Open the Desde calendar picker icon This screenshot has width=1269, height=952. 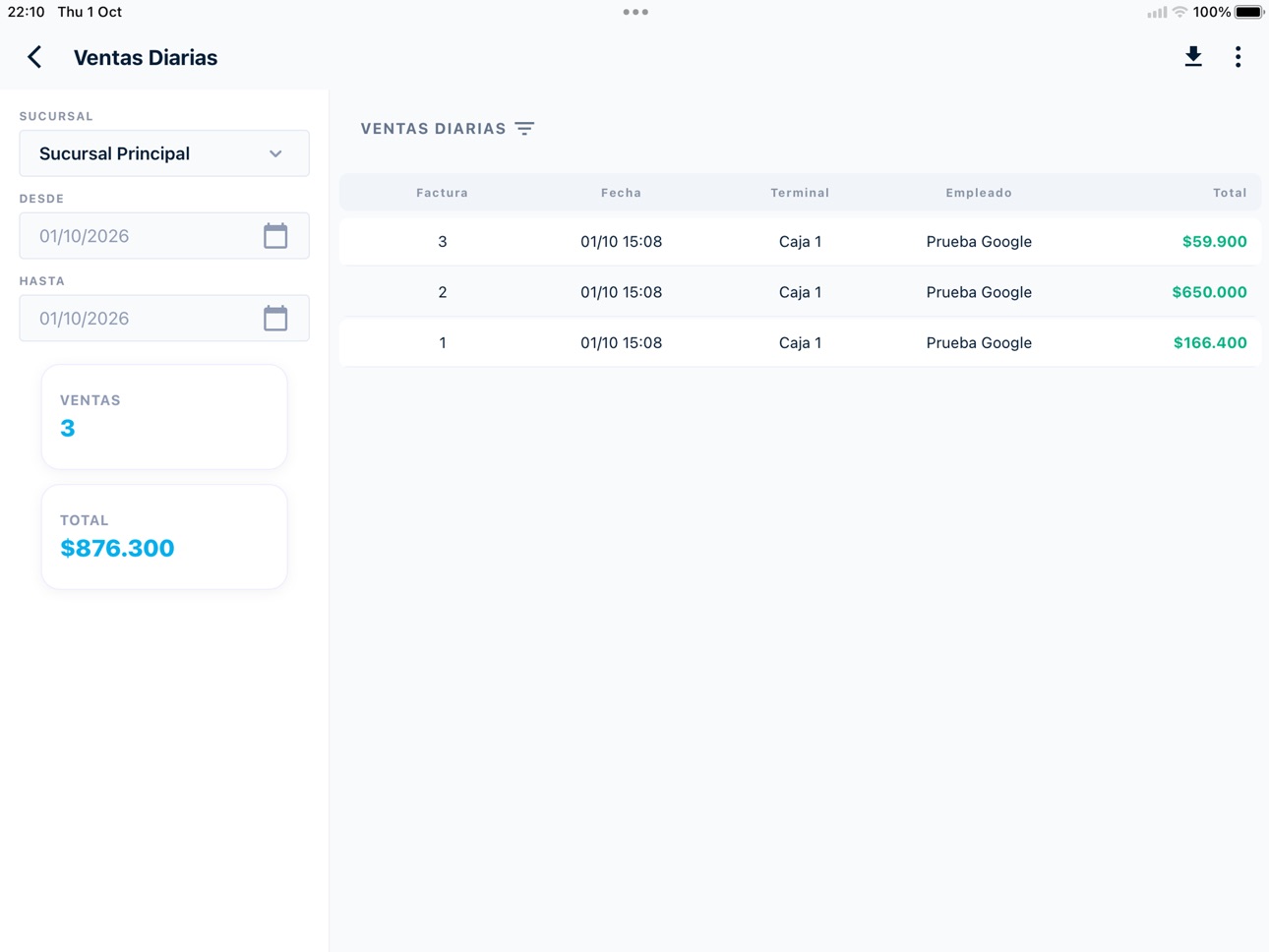(275, 236)
